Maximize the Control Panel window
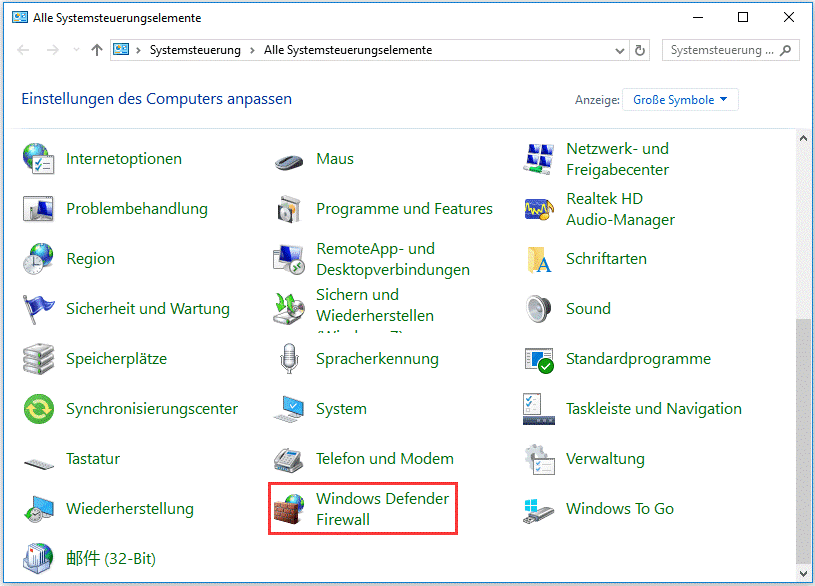815x586 pixels. click(x=743, y=17)
